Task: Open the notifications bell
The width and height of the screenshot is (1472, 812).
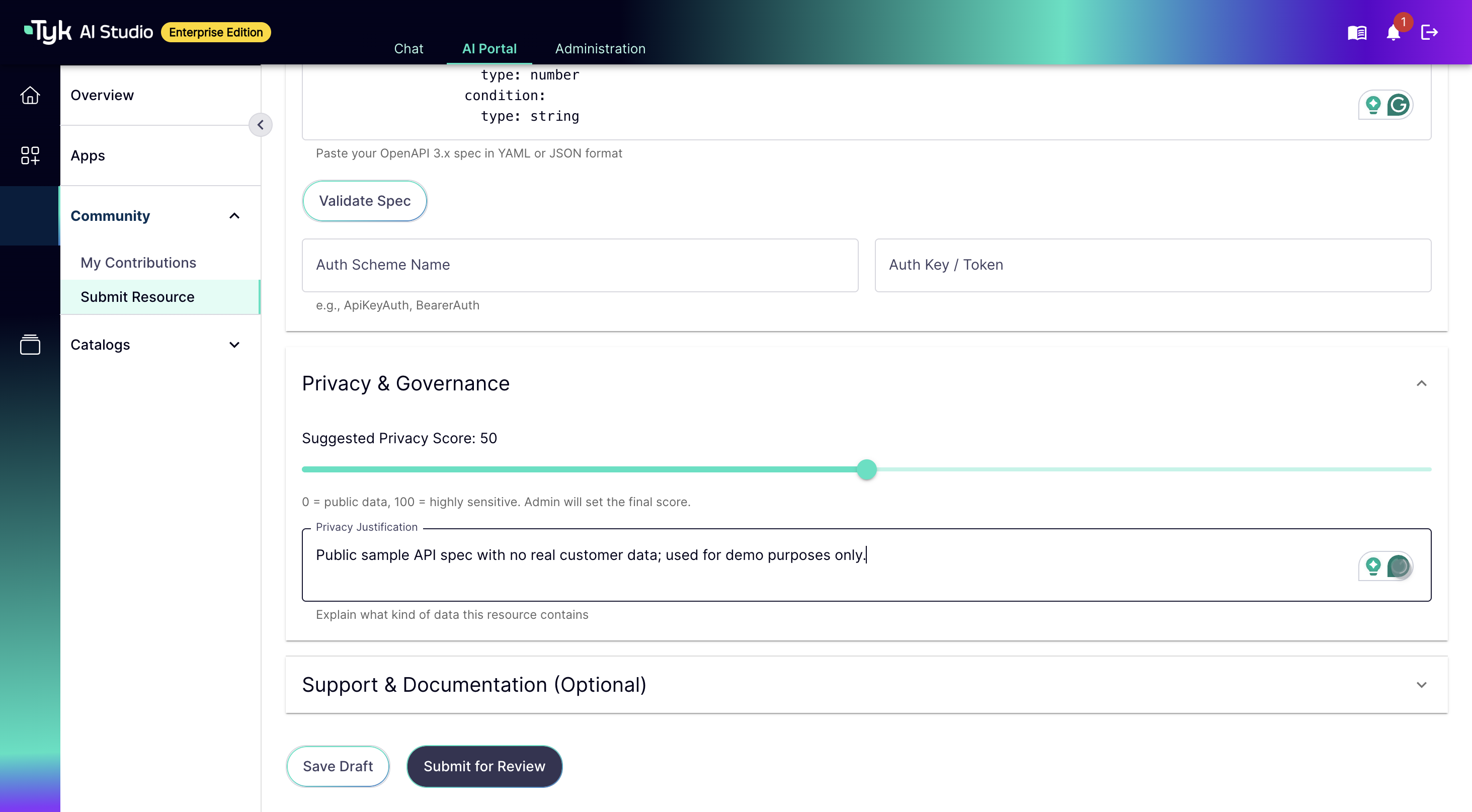Action: point(1394,33)
